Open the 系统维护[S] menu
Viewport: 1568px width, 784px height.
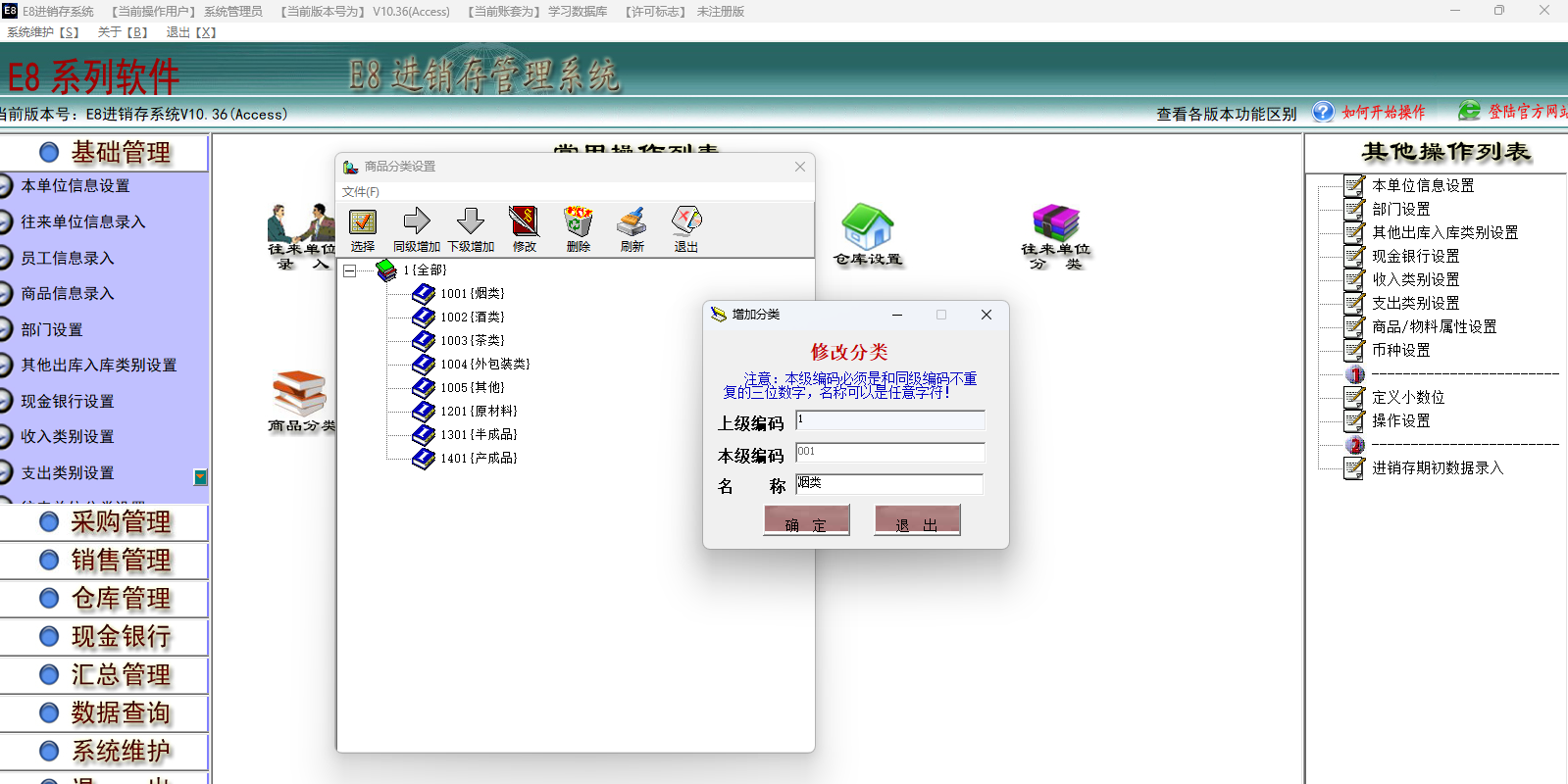pos(43,32)
